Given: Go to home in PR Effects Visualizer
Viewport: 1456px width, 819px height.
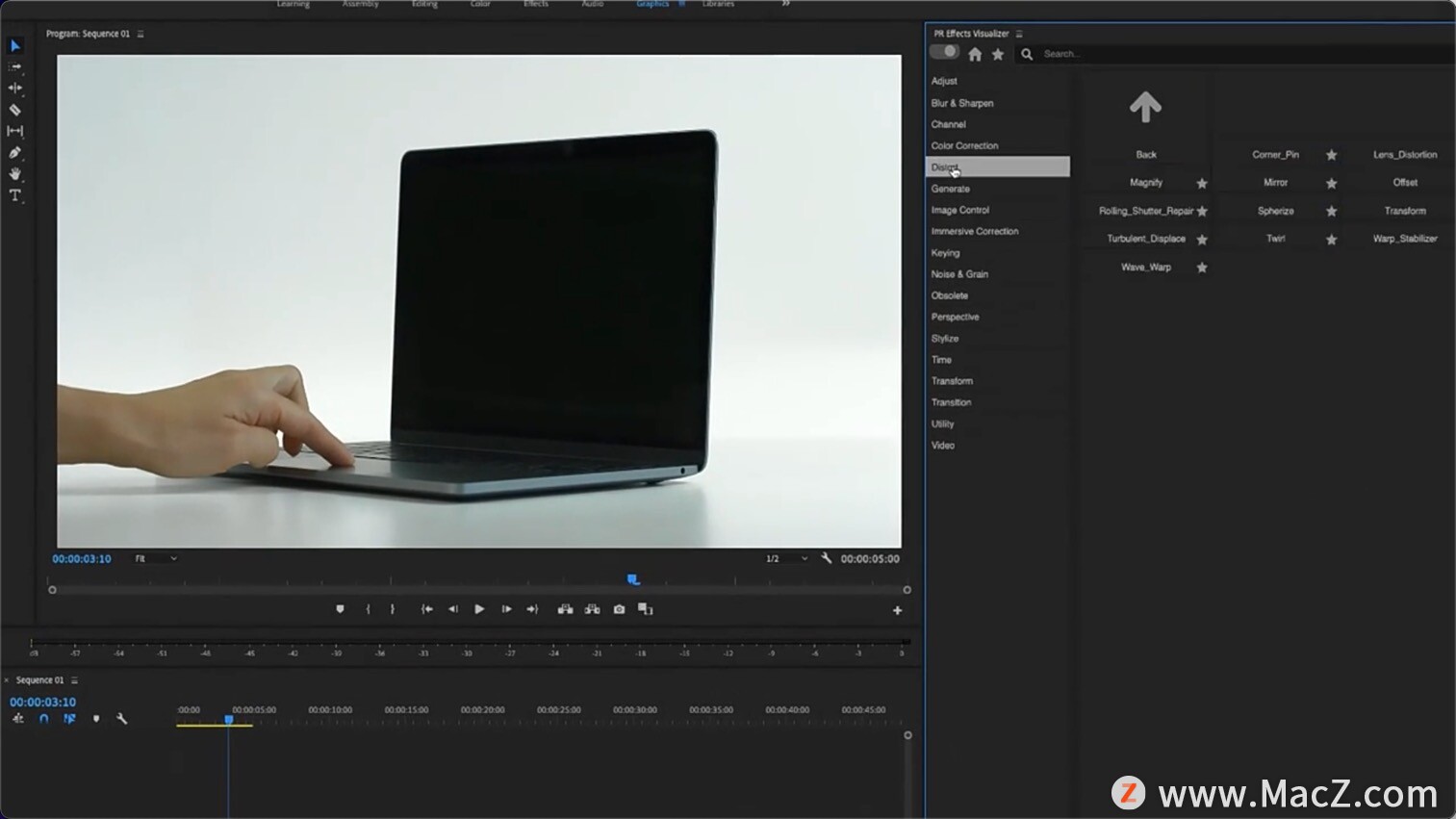Looking at the screenshot, I should click(975, 54).
